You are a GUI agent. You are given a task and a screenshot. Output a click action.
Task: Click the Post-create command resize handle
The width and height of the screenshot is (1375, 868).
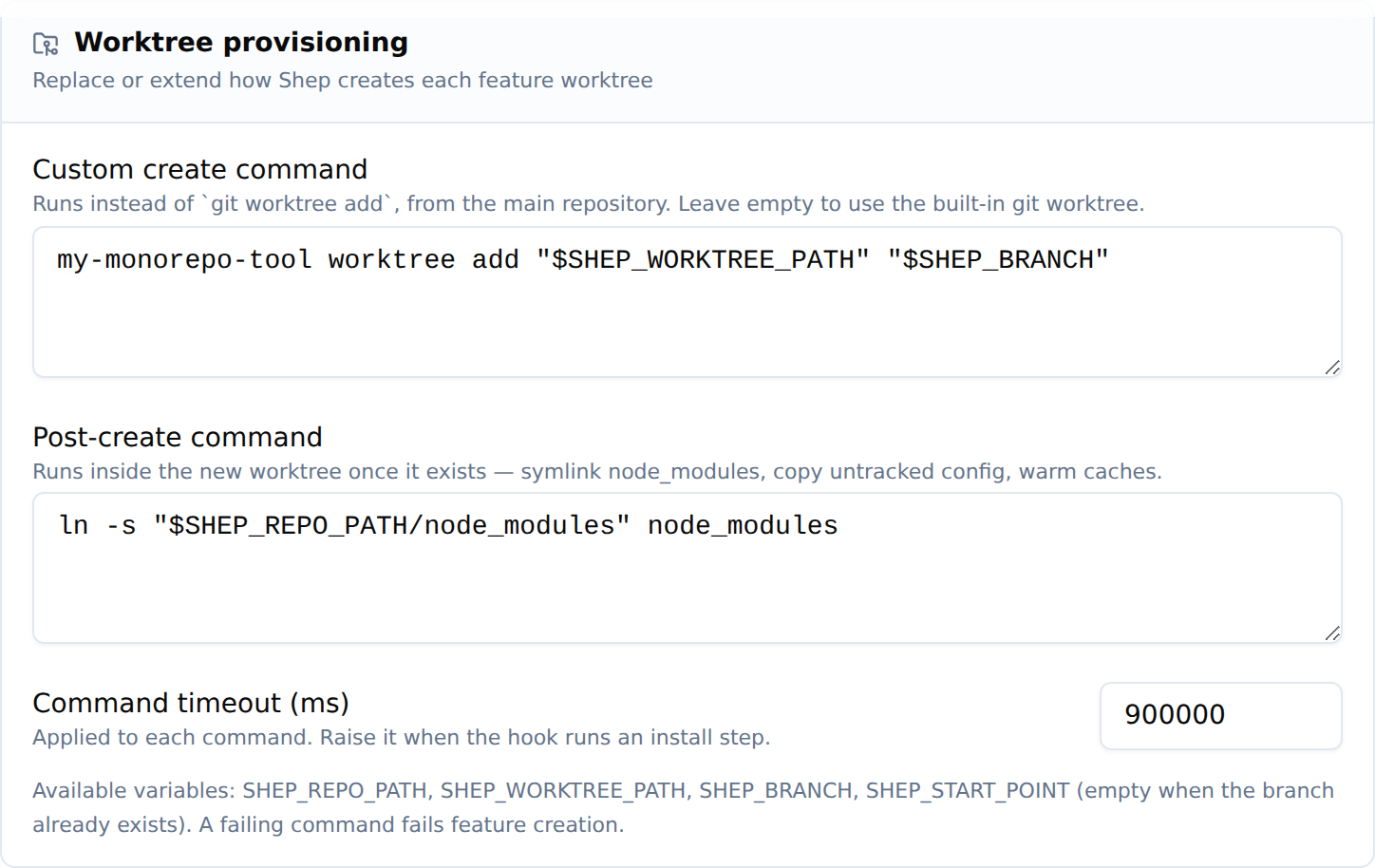1332,633
